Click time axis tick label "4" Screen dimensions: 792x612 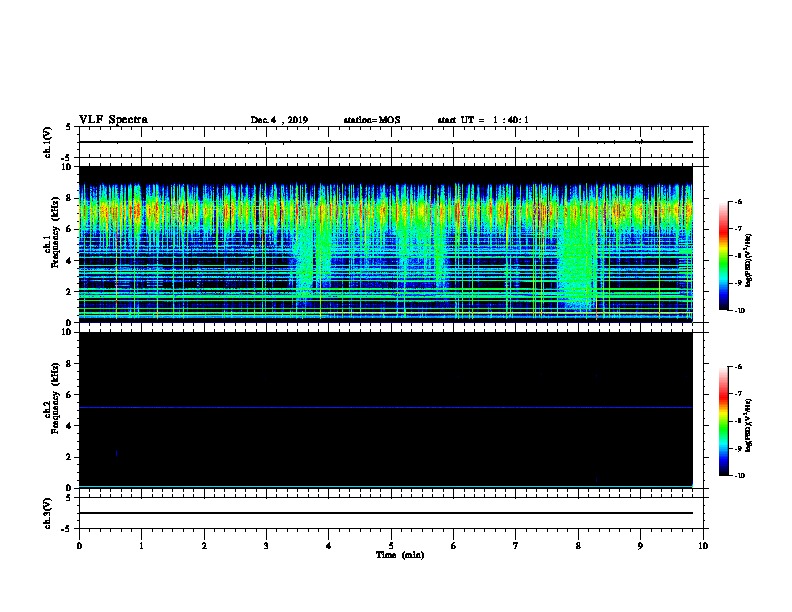(329, 546)
